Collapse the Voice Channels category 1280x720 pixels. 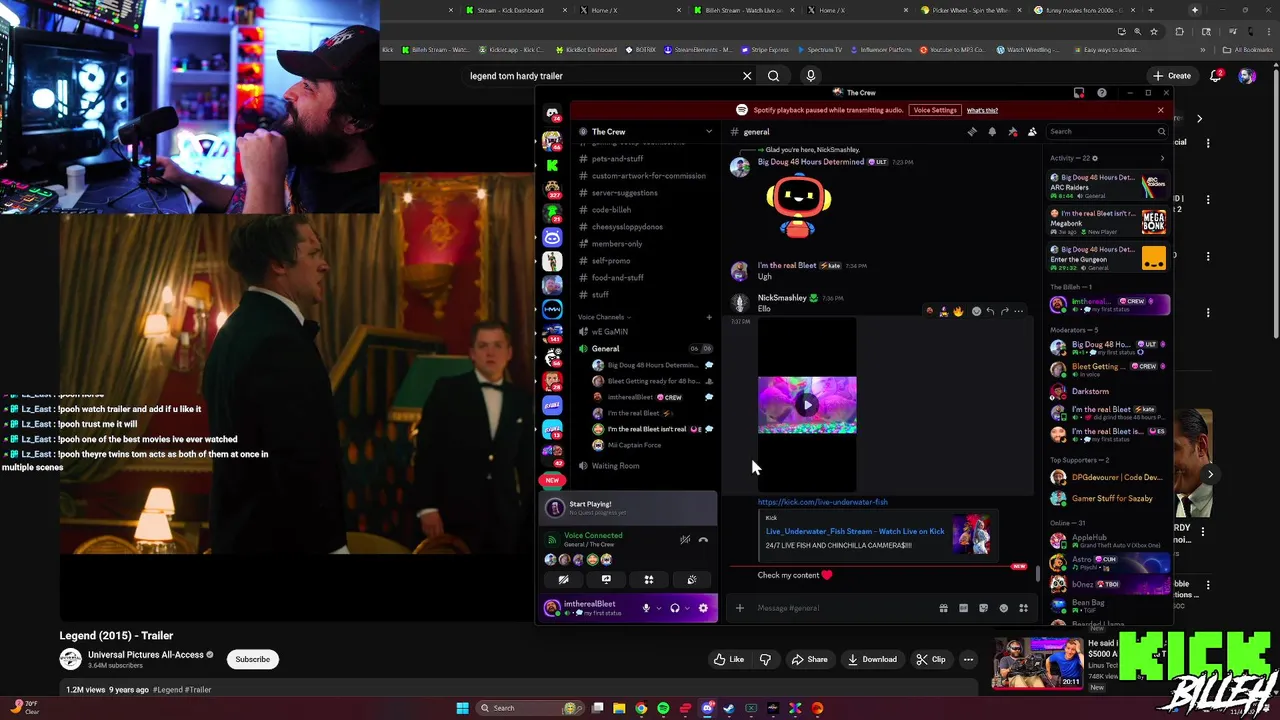604,317
